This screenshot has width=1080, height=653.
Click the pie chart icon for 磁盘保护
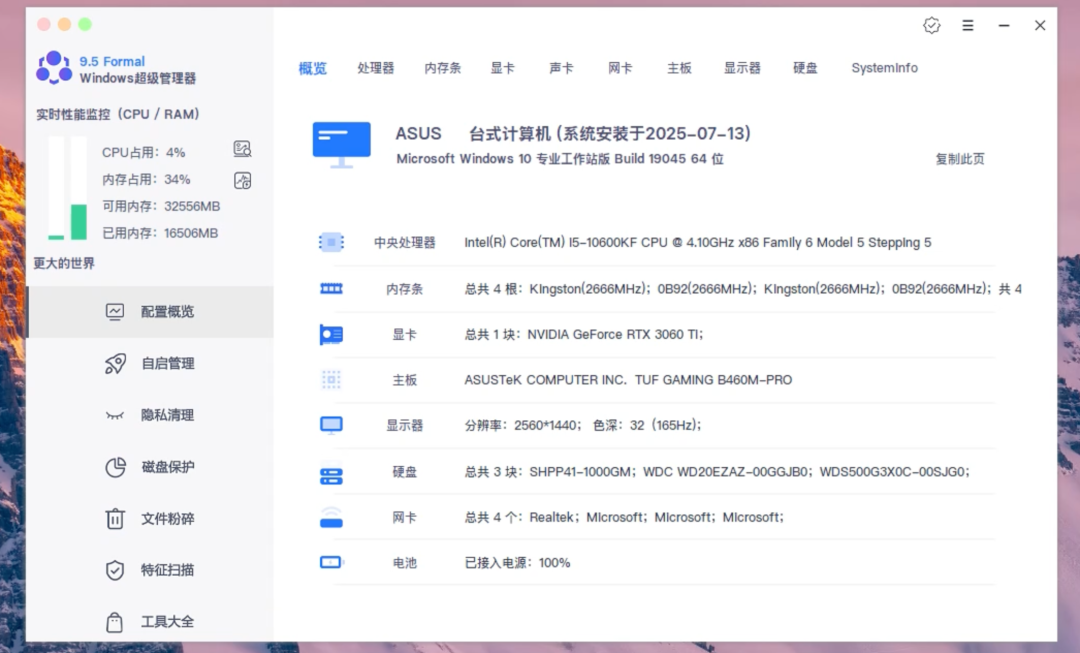tap(115, 467)
